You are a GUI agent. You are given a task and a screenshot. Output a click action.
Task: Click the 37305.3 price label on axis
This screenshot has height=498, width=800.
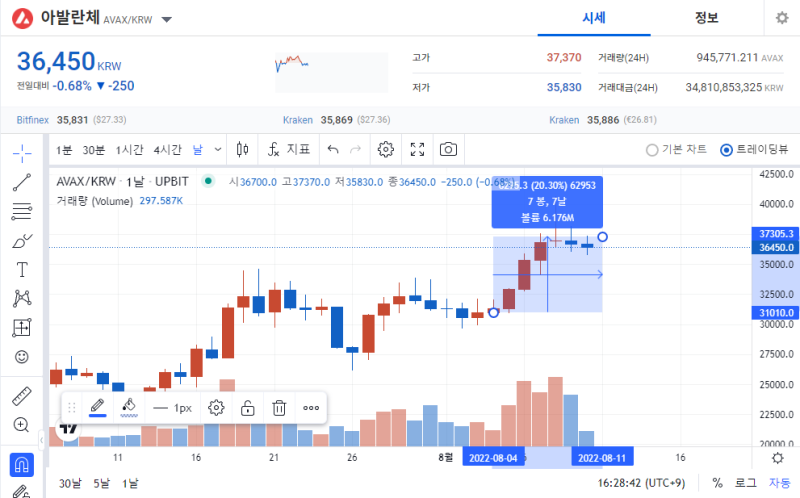[x=776, y=234]
